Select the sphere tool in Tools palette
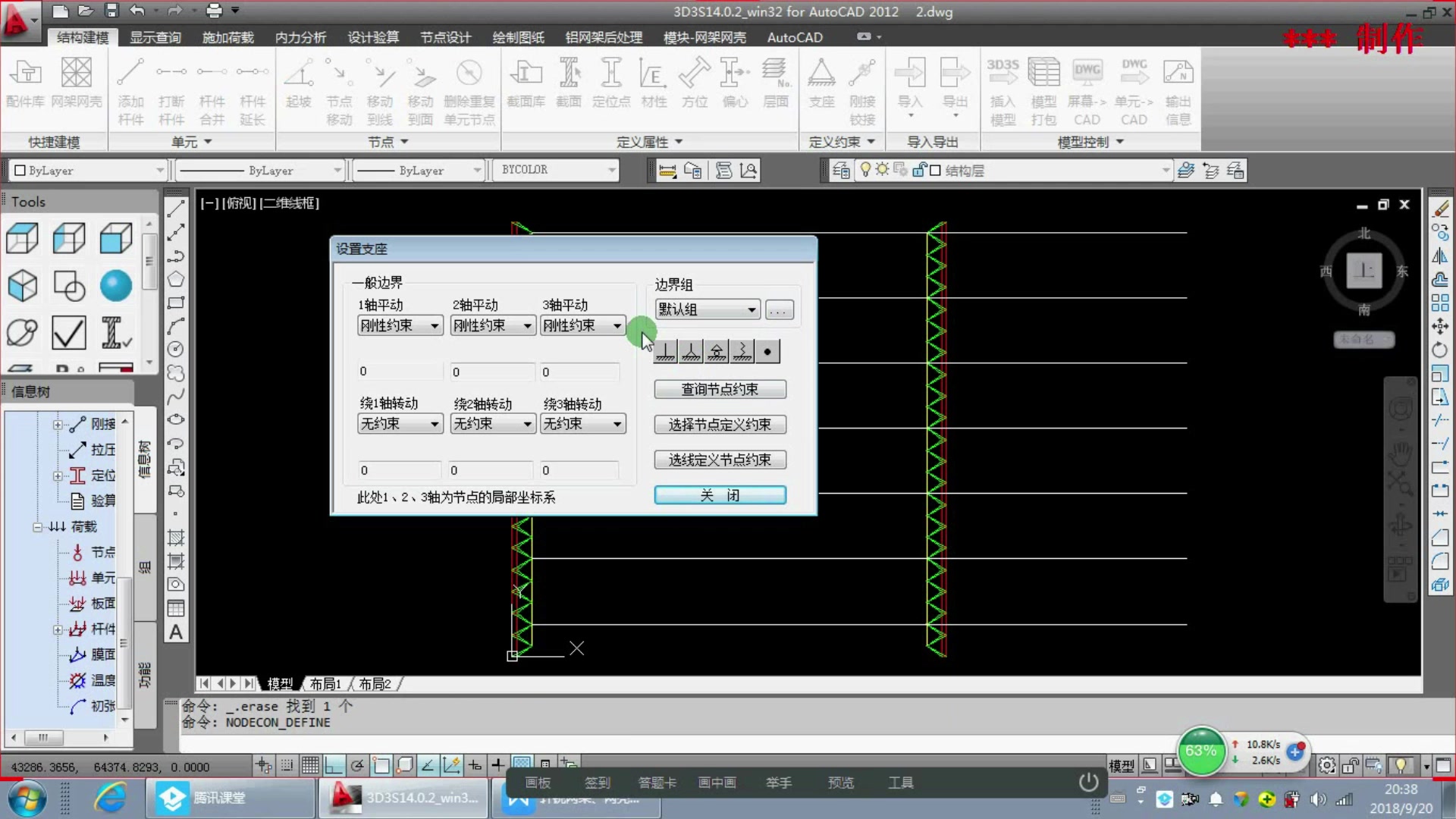Screen dimensions: 1456x819 pos(116,286)
